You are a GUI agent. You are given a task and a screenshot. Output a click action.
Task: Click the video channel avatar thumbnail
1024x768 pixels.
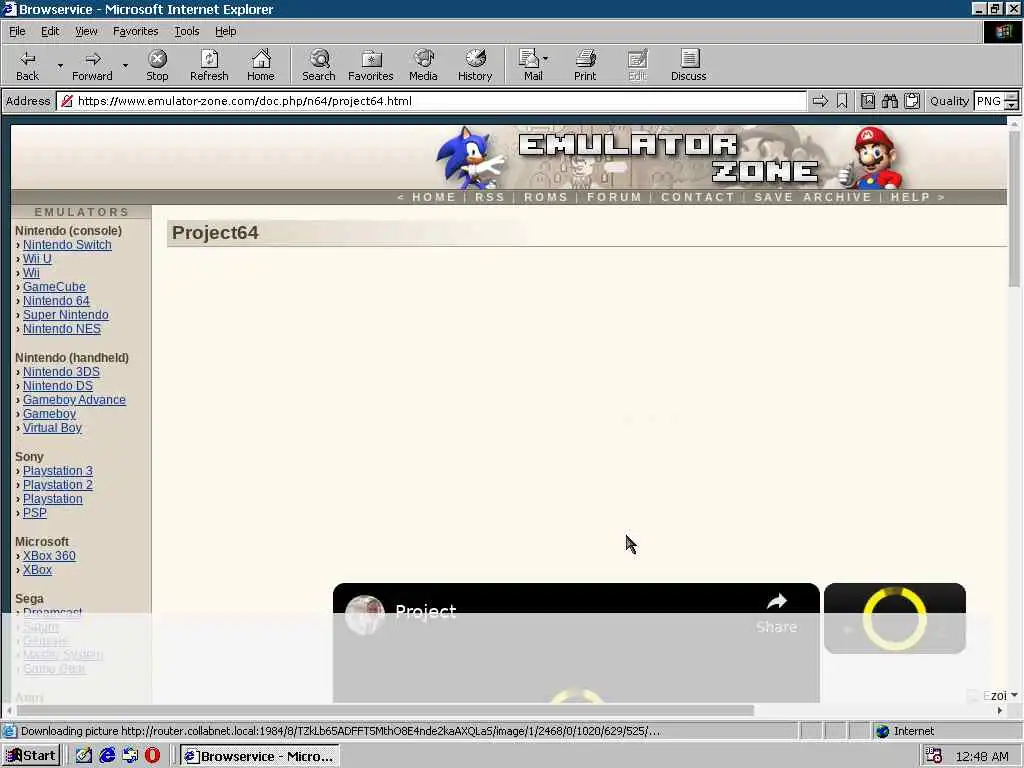click(x=364, y=615)
